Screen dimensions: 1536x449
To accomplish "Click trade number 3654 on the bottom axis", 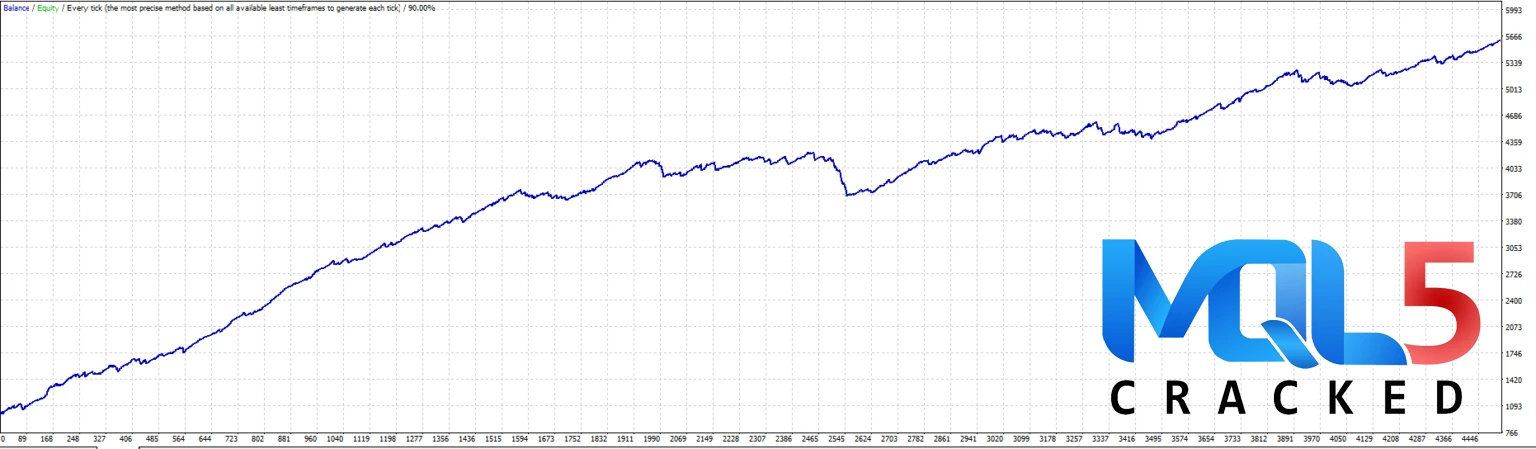I will 1206,438.
